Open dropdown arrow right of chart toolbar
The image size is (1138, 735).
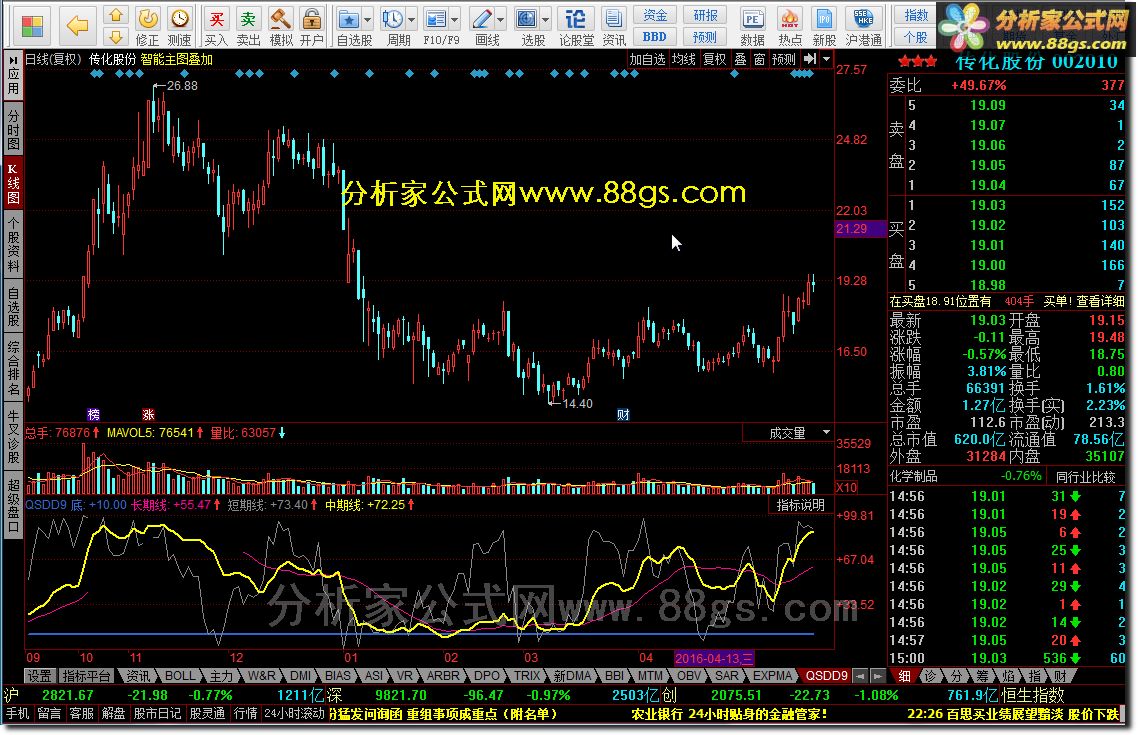pos(826,59)
